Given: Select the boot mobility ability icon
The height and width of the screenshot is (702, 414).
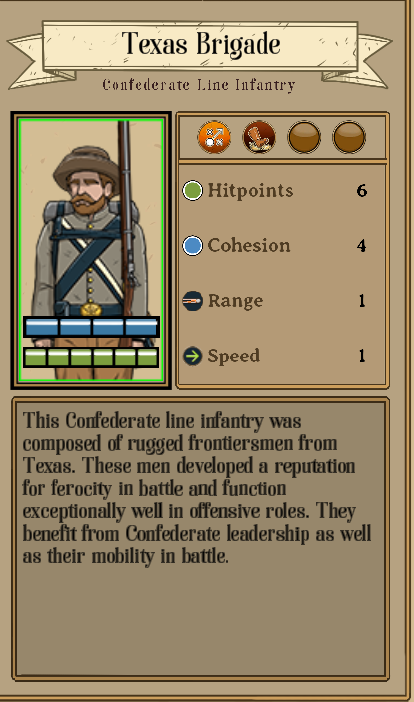Looking at the screenshot, I should (x=259, y=137).
